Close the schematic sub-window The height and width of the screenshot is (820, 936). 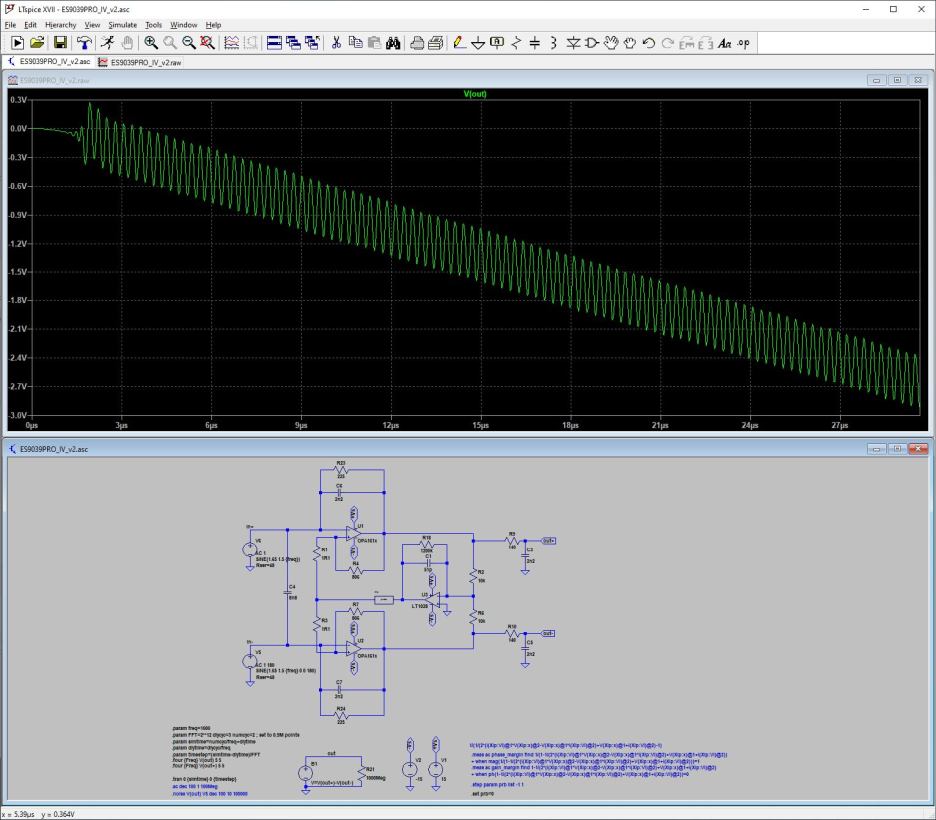(x=918, y=448)
